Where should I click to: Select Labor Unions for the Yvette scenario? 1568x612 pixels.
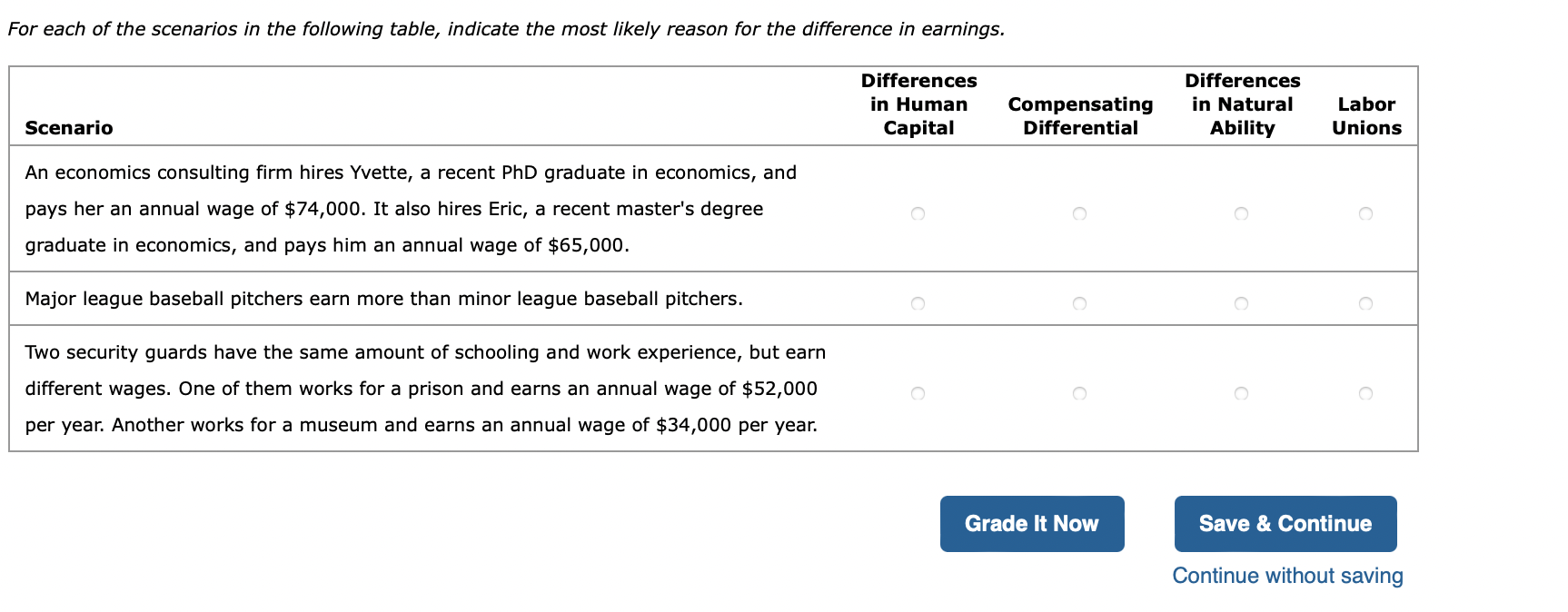point(1365,213)
